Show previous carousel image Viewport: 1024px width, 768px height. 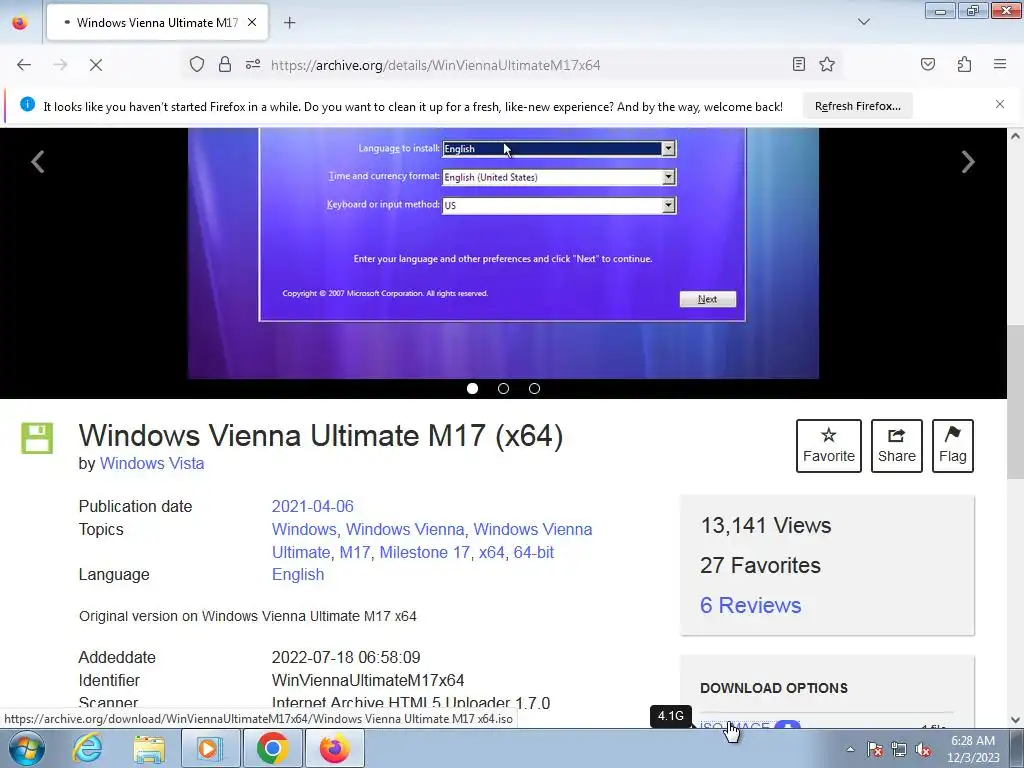[38, 161]
